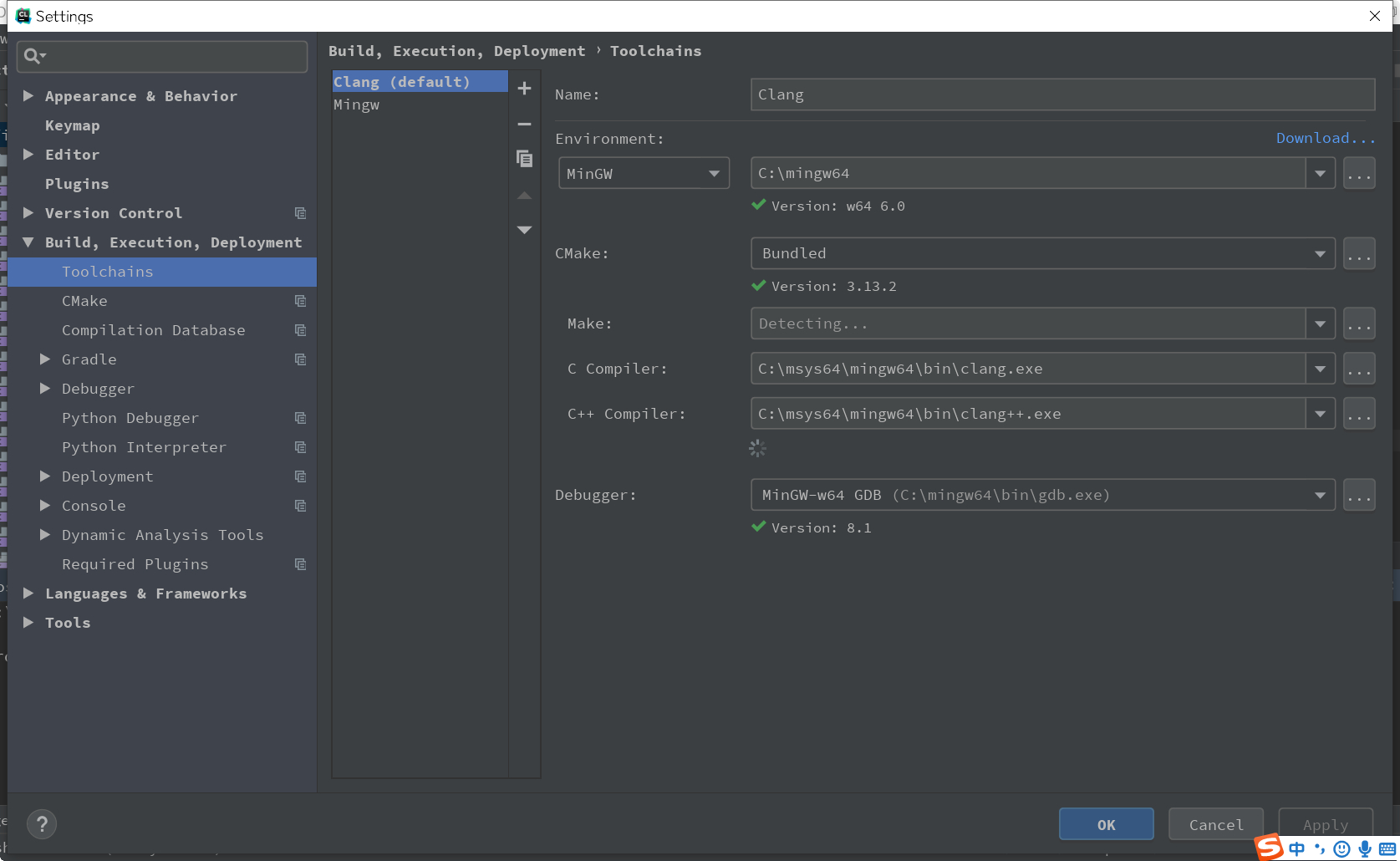Open help via the question mark icon
Viewport: 1400px width, 861px height.
(42, 824)
